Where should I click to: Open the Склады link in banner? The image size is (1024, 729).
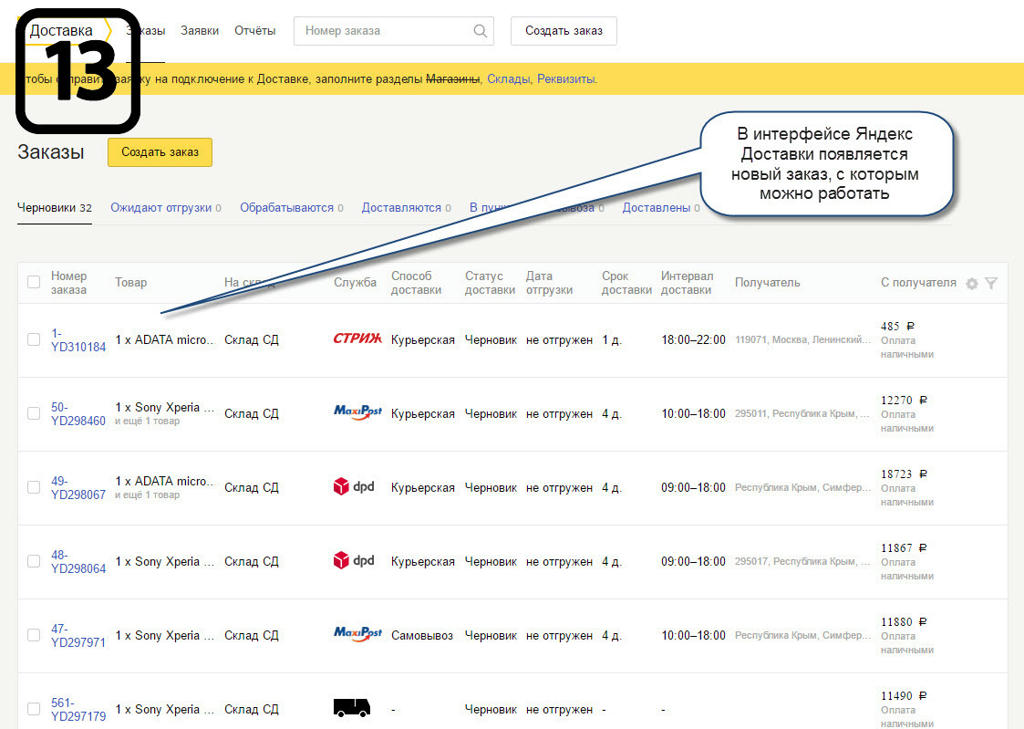tap(508, 79)
